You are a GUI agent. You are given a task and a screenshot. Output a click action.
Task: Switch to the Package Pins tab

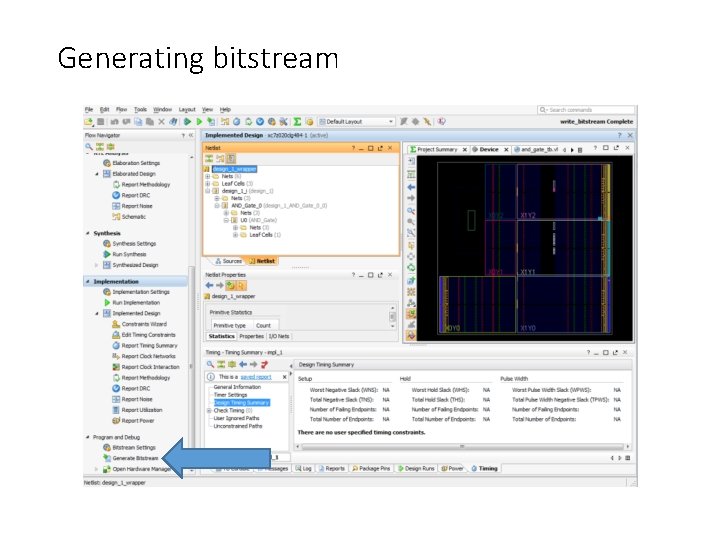click(x=371, y=468)
